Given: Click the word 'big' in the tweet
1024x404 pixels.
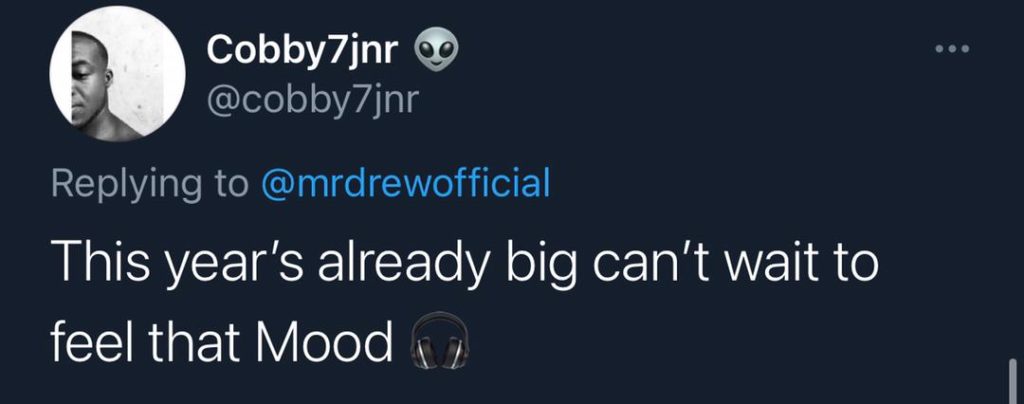Looking at the screenshot, I should pos(545,265).
